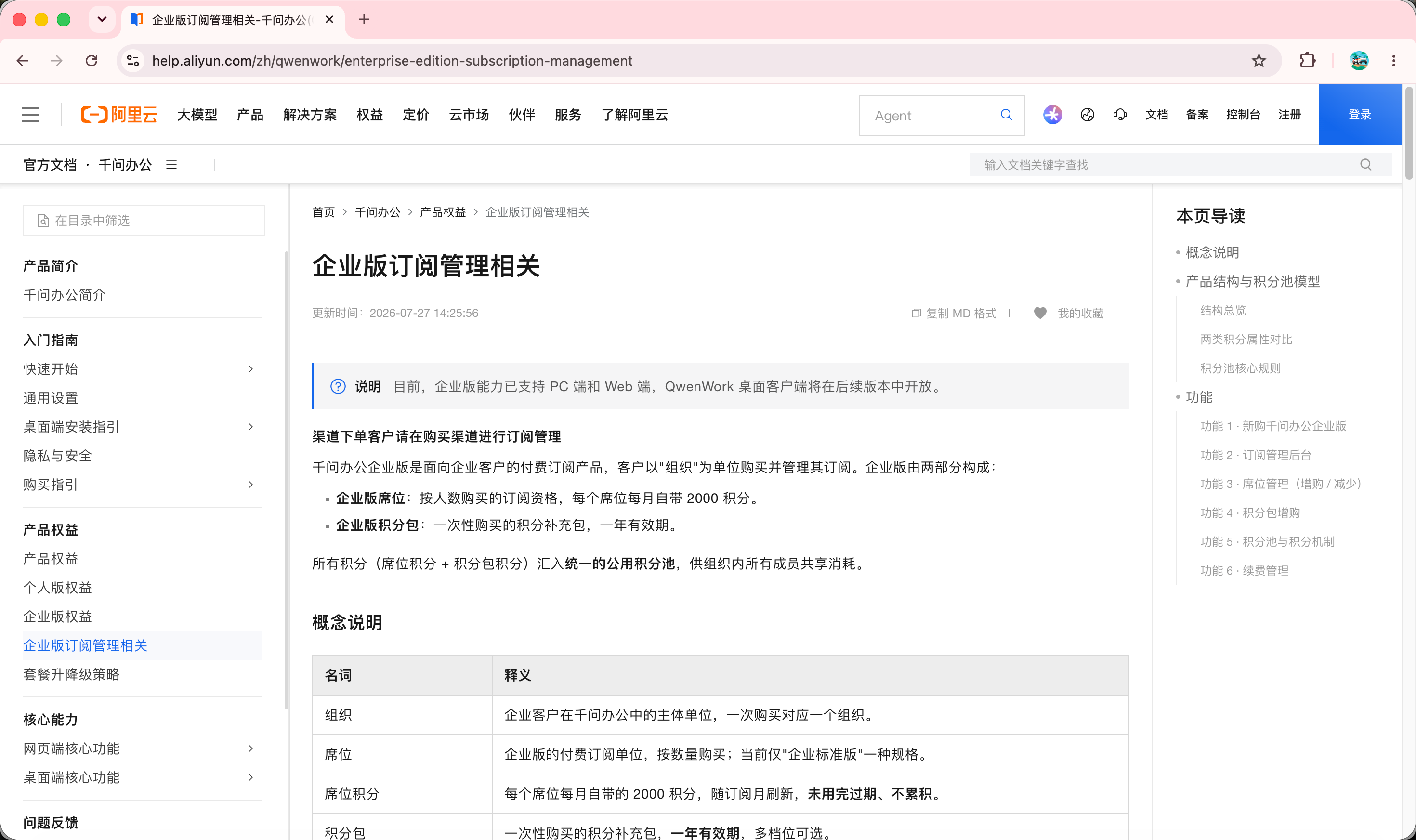
Task: Click the browser address bar URL
Action: pos(392,61)
